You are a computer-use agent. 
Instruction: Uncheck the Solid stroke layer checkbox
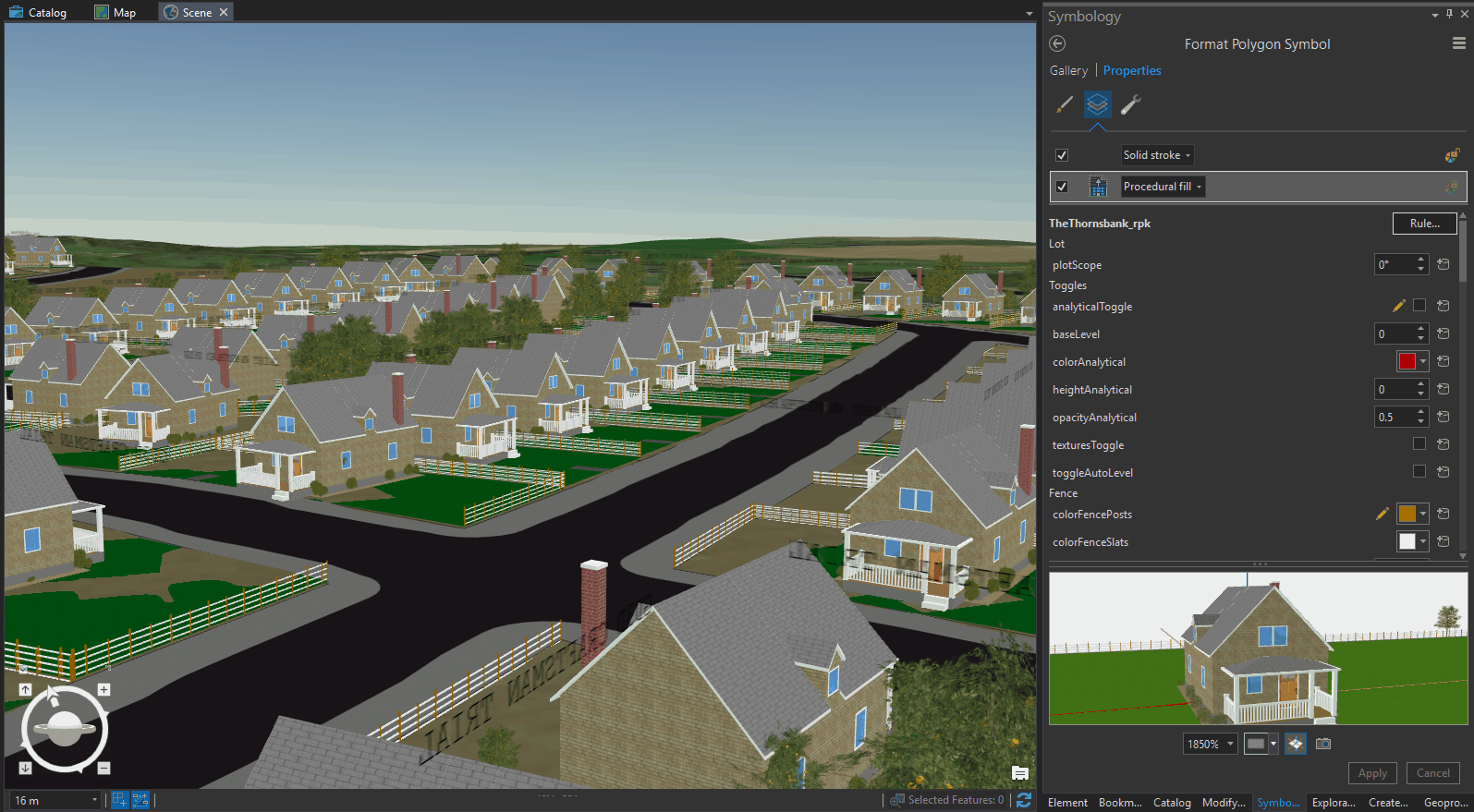pyautogui.click(x=1062, y=155)
